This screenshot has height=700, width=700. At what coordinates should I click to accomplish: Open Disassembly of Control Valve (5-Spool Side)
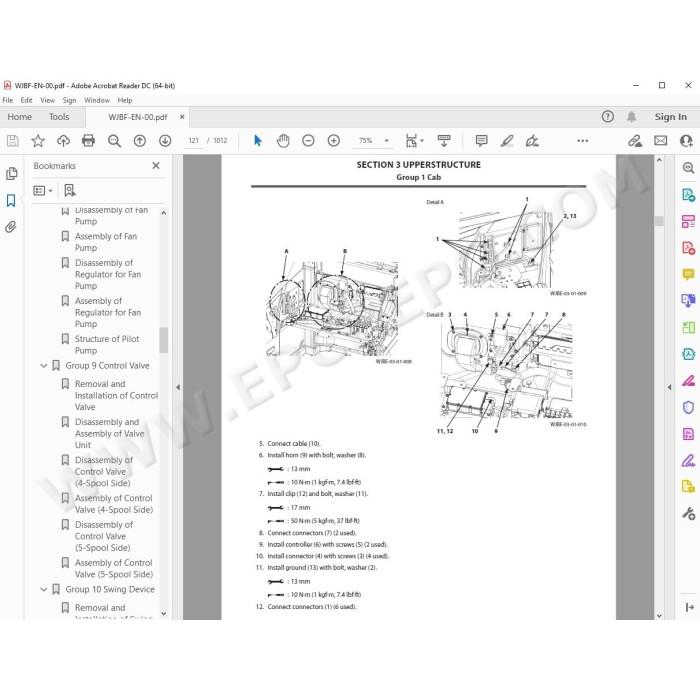[104, 536]
